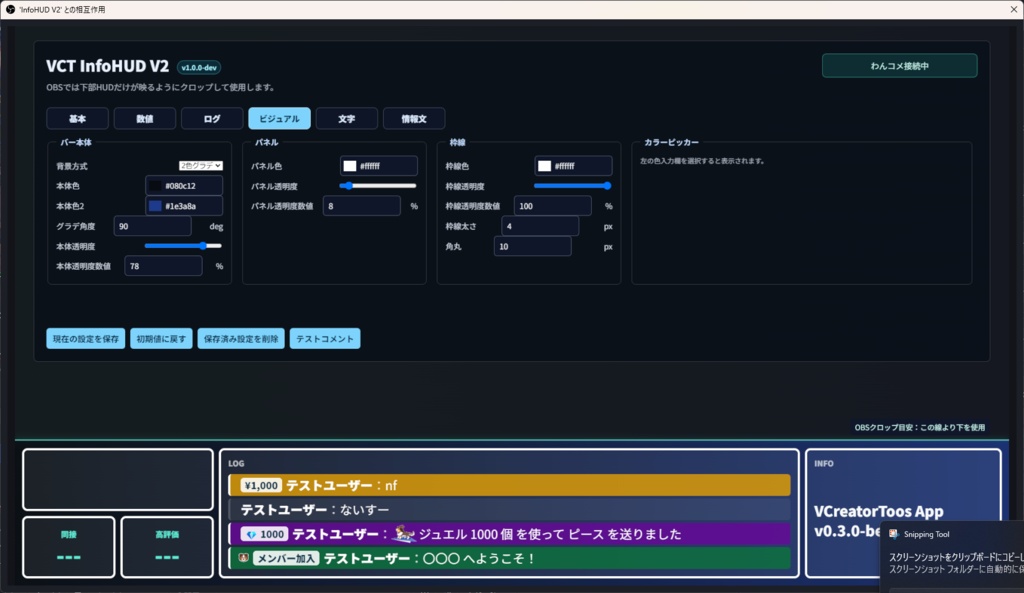
Task: Focus the 枠線太さ field showing 4
Action: pos(539,226)
